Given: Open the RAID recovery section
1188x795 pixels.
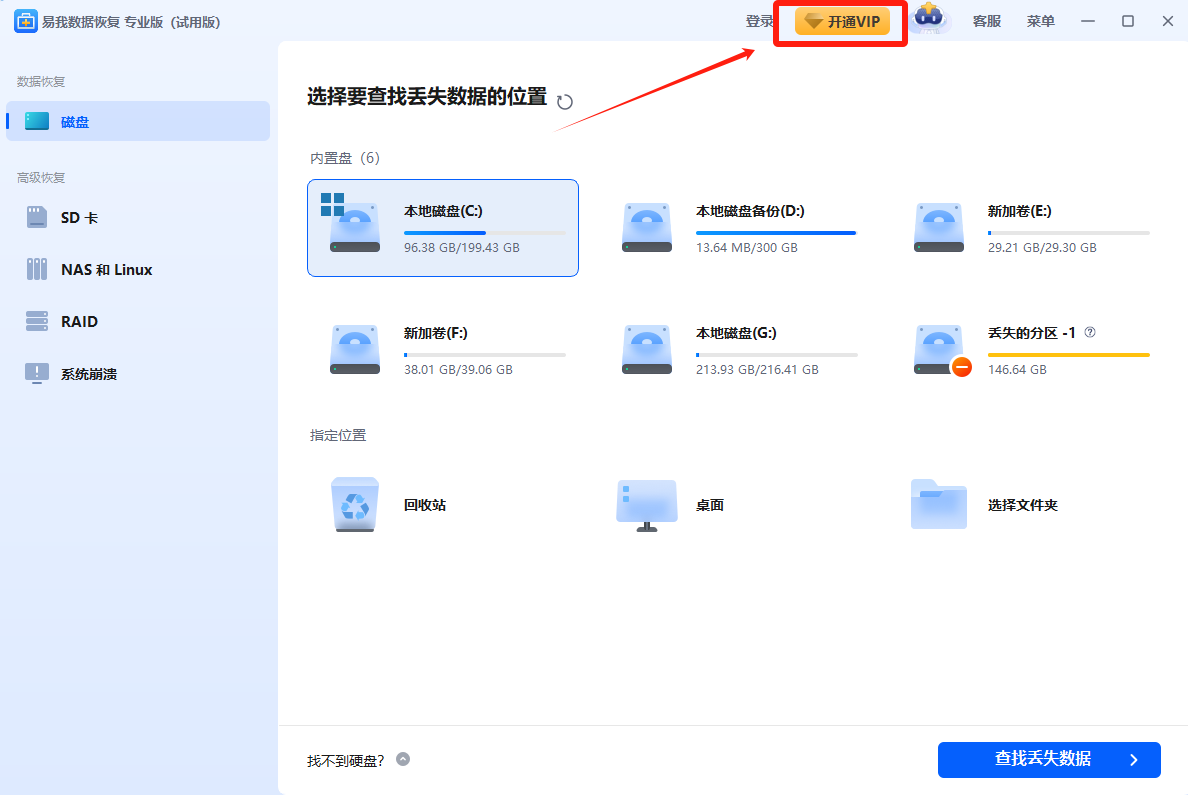Looking at the screenshot, I should (79, 322).
